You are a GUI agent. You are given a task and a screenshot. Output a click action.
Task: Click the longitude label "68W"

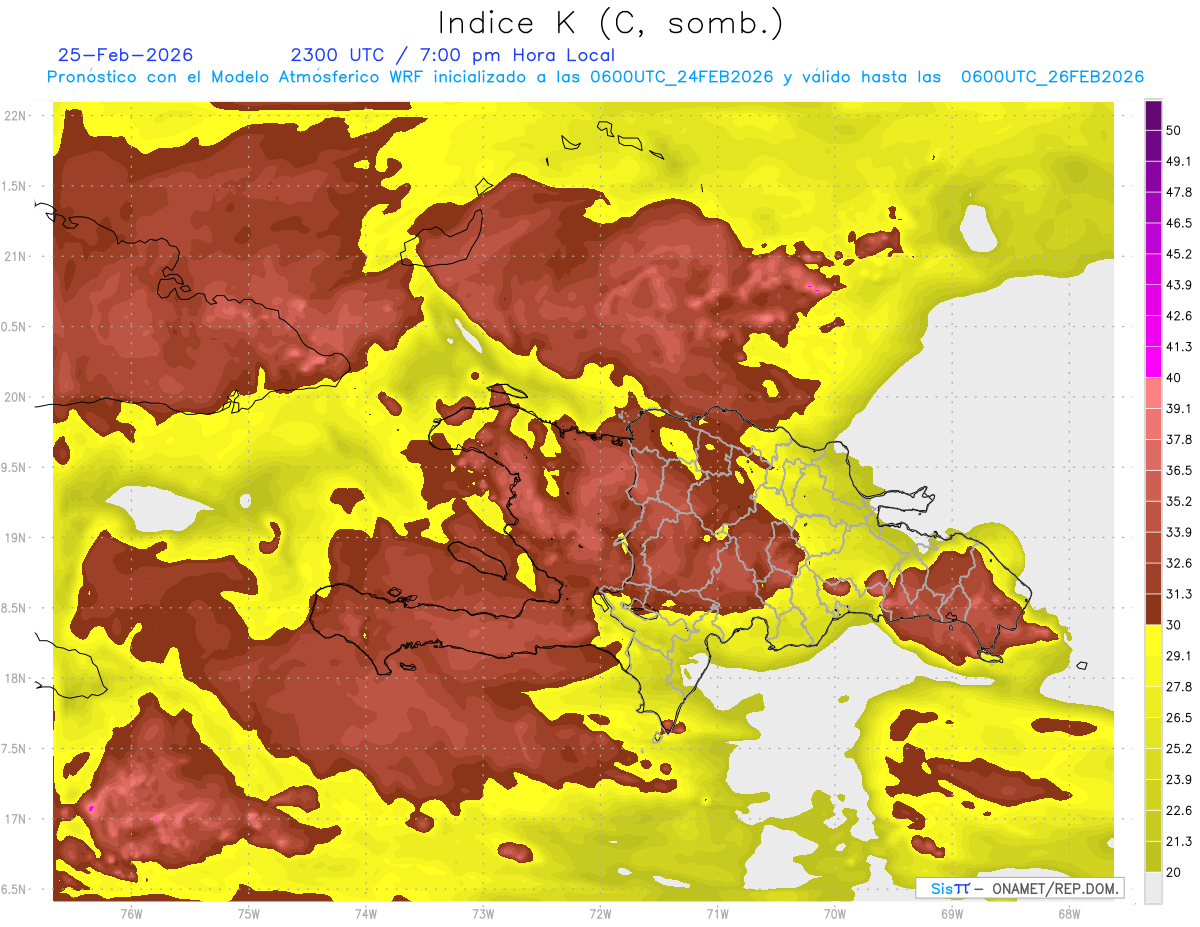[1068, 913]
